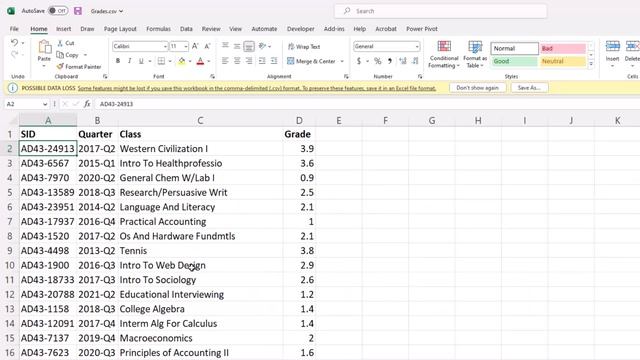Bottom align cell contents
Image resolution: width=640 pixels, height=360 pixels.
pos(249,46)
